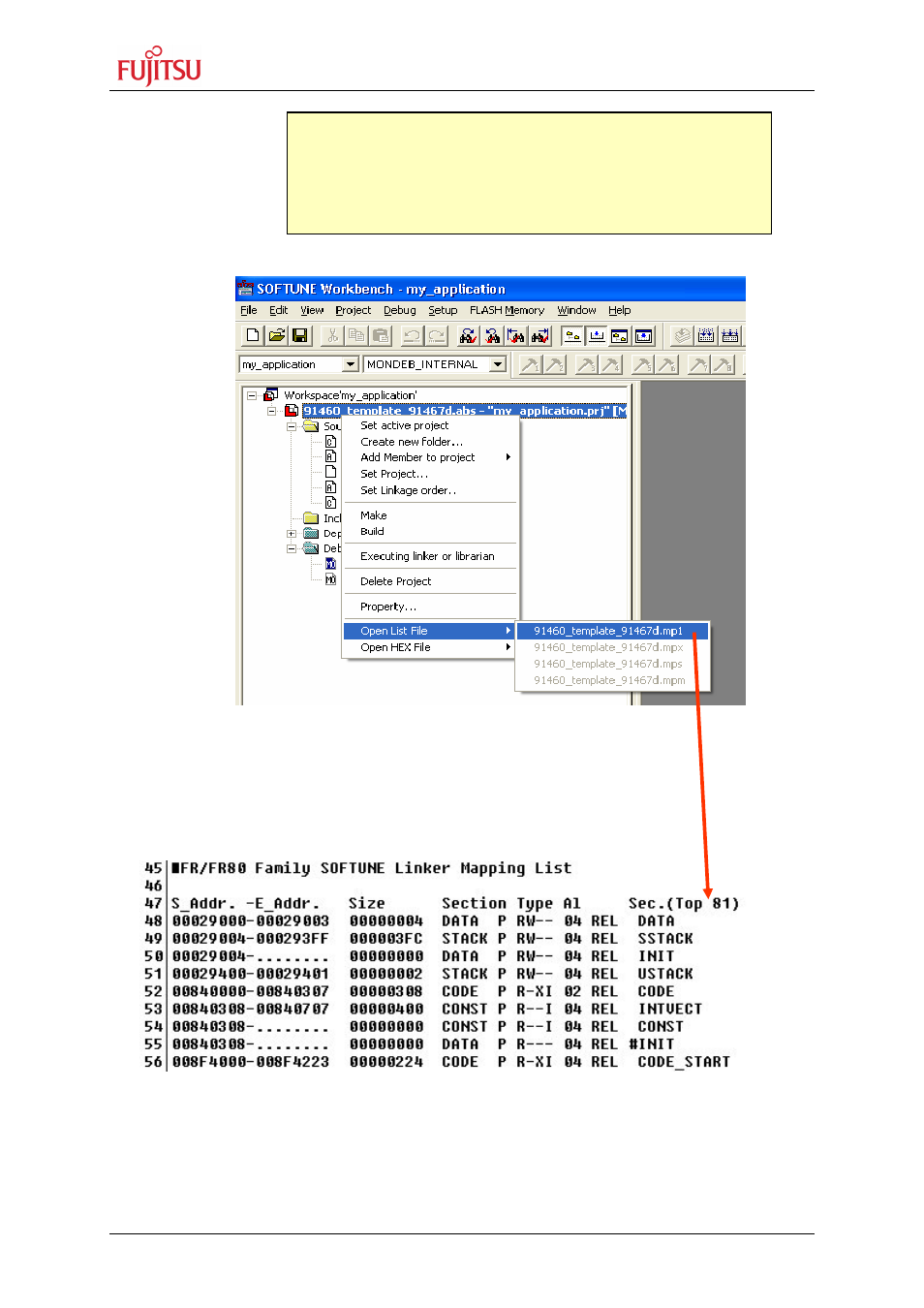
Task: Select Make in the context menu
Action: (430, 515)
